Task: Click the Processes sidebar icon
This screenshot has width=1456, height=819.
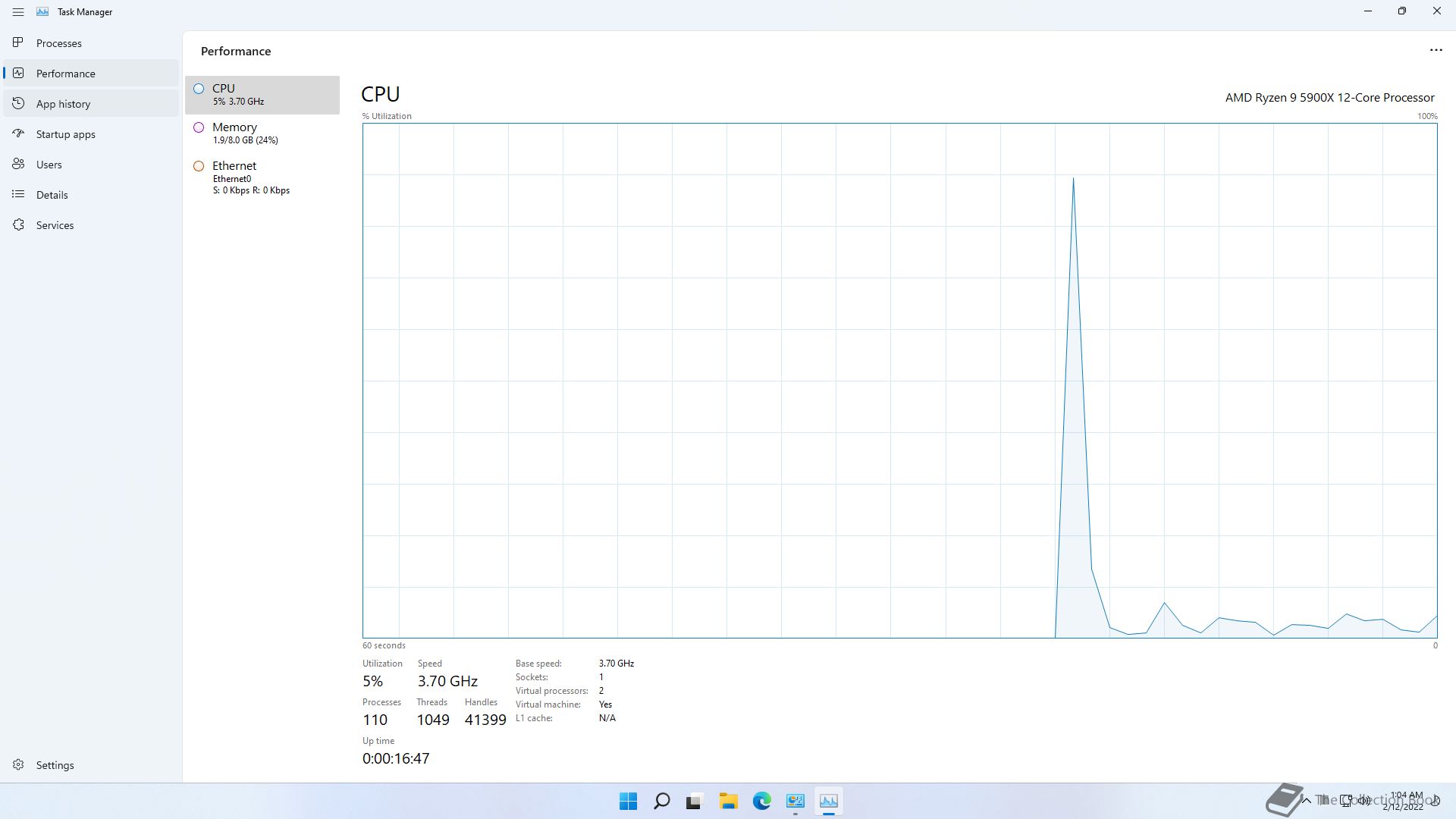Action: 18,42
